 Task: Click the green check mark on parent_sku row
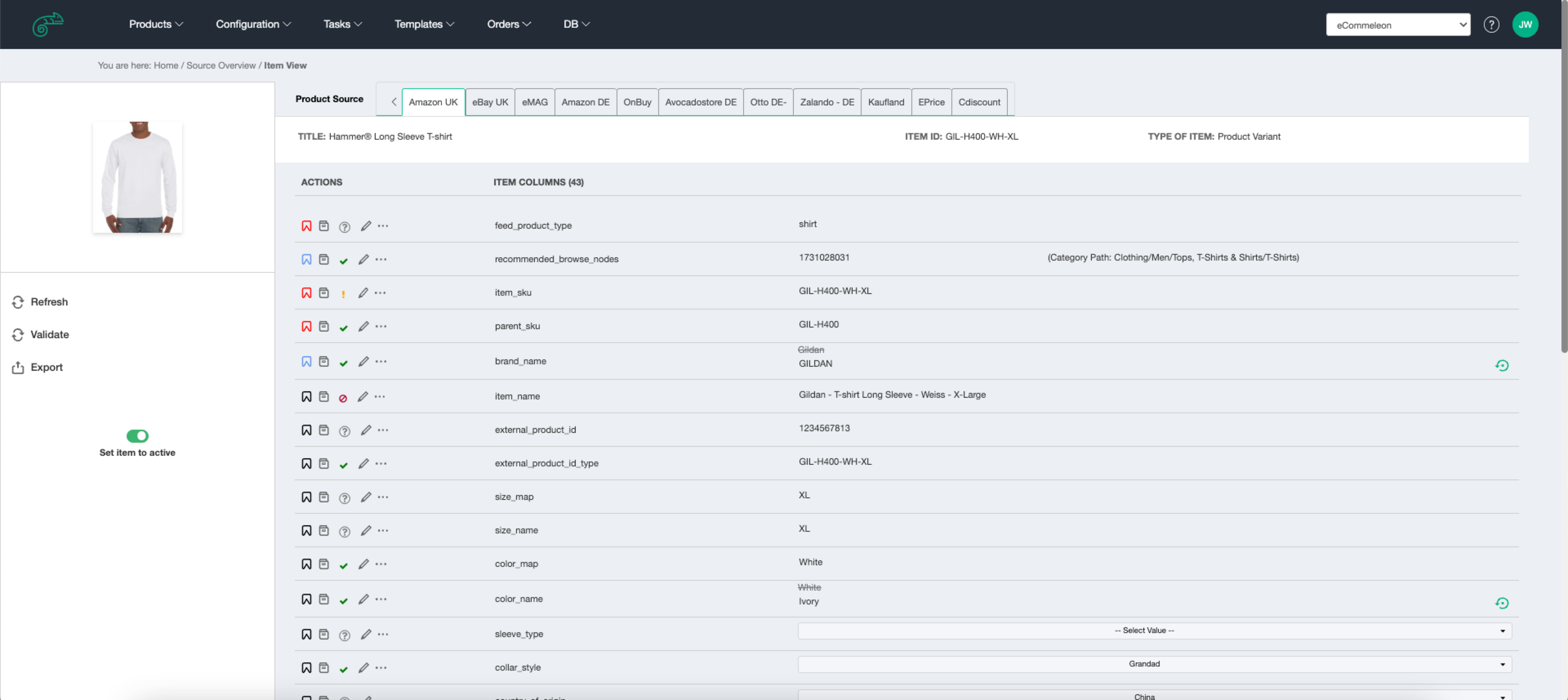[344, 326]
